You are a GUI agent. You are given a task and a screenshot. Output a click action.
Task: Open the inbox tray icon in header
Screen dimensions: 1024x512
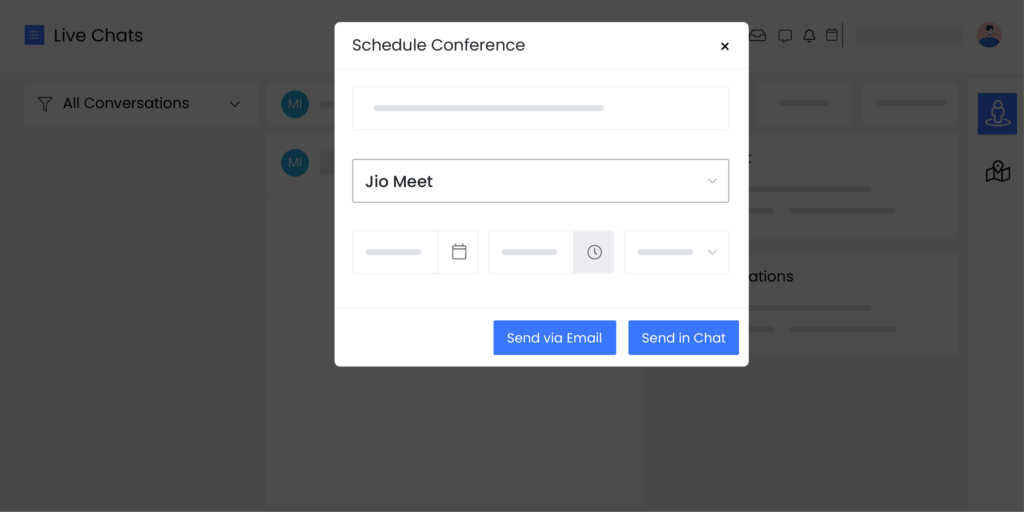point(758,35)
